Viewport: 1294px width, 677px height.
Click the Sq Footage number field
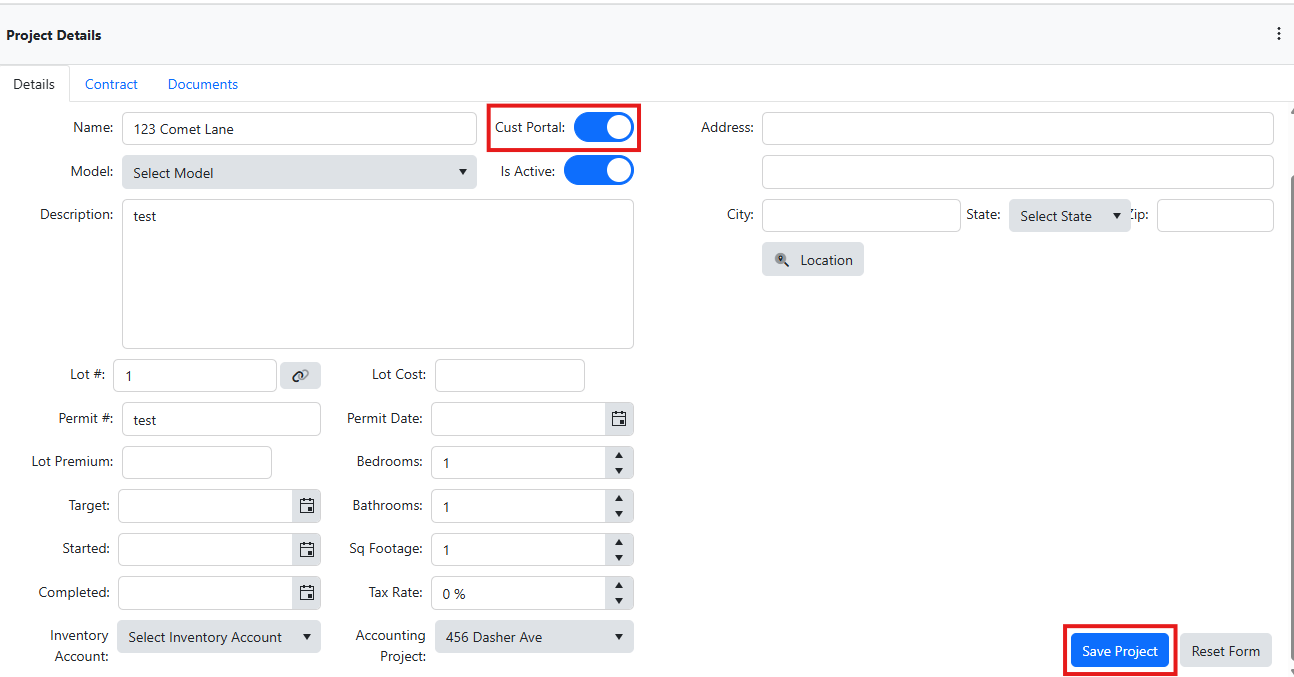click(x=518, y=549)
